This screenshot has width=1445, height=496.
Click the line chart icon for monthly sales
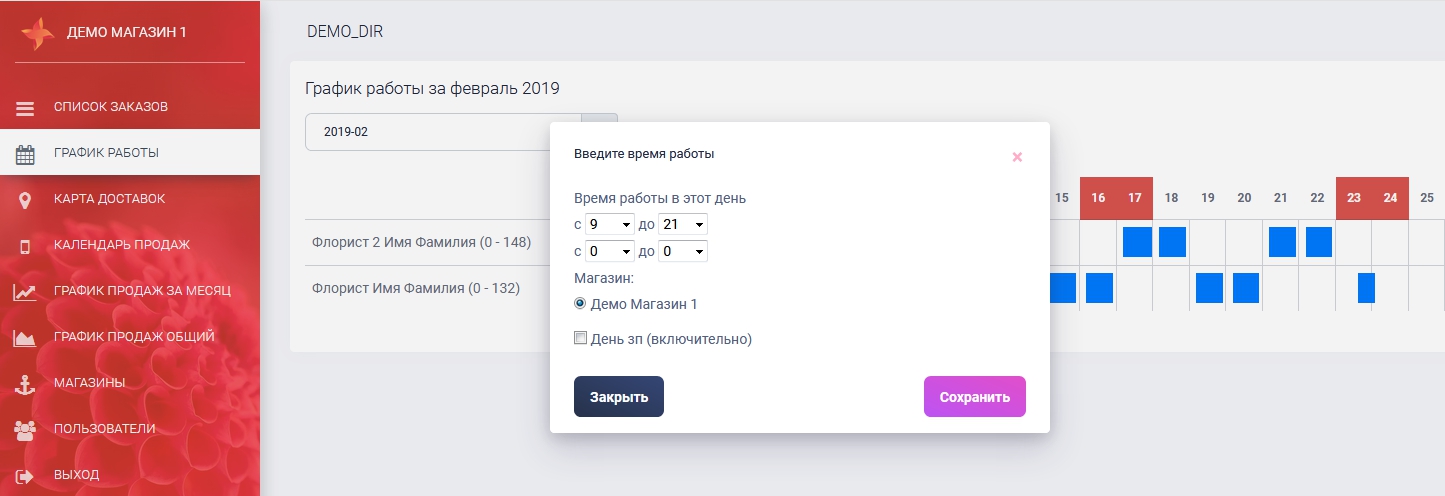click(x=25, y=292)
